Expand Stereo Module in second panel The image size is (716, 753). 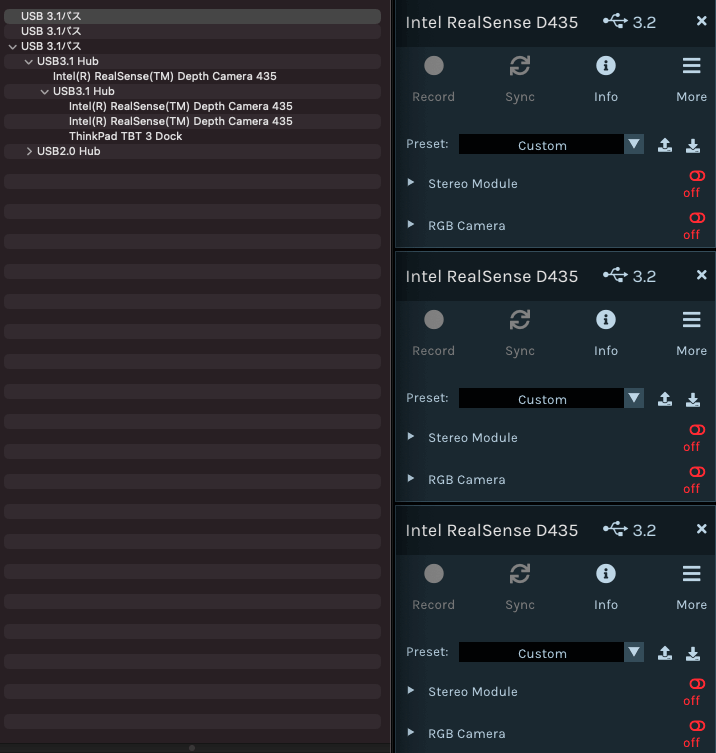[411, 437]
